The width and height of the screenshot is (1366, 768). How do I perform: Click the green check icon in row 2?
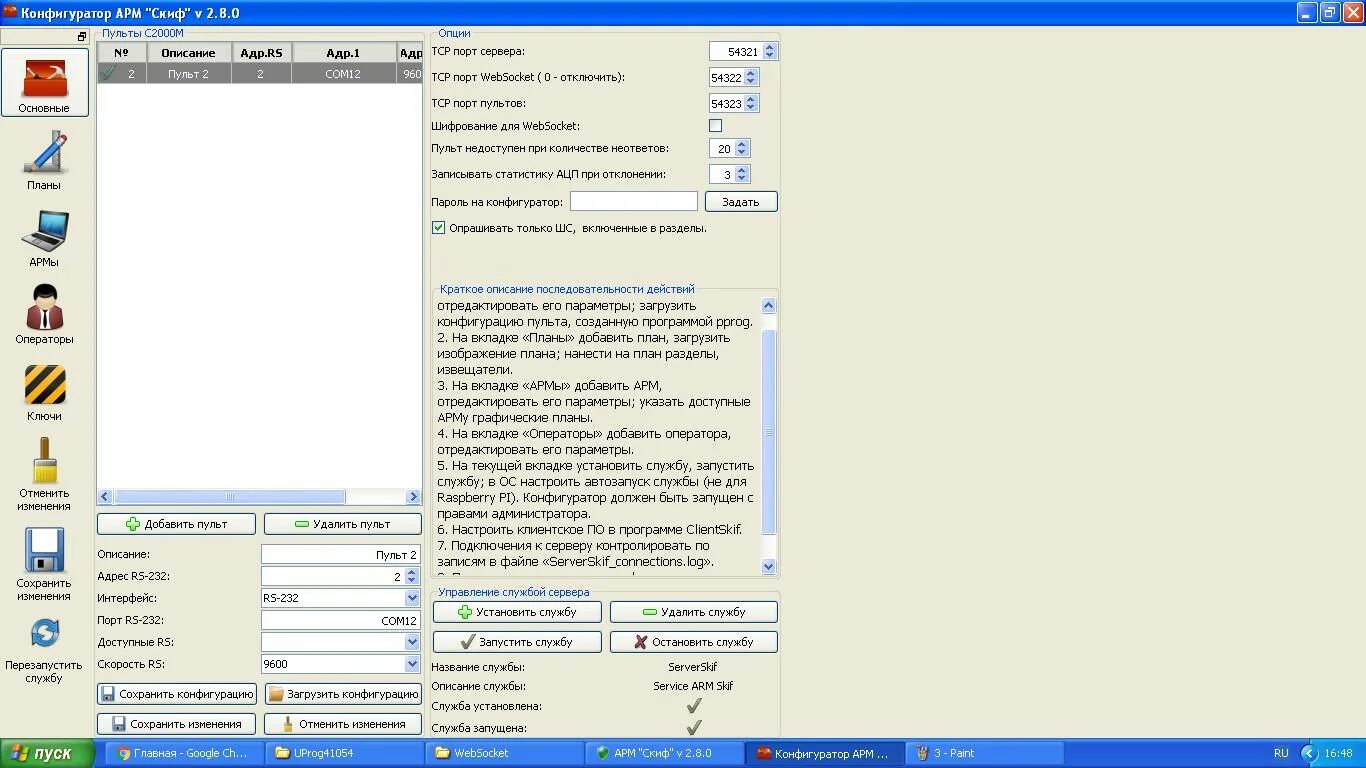108,73
